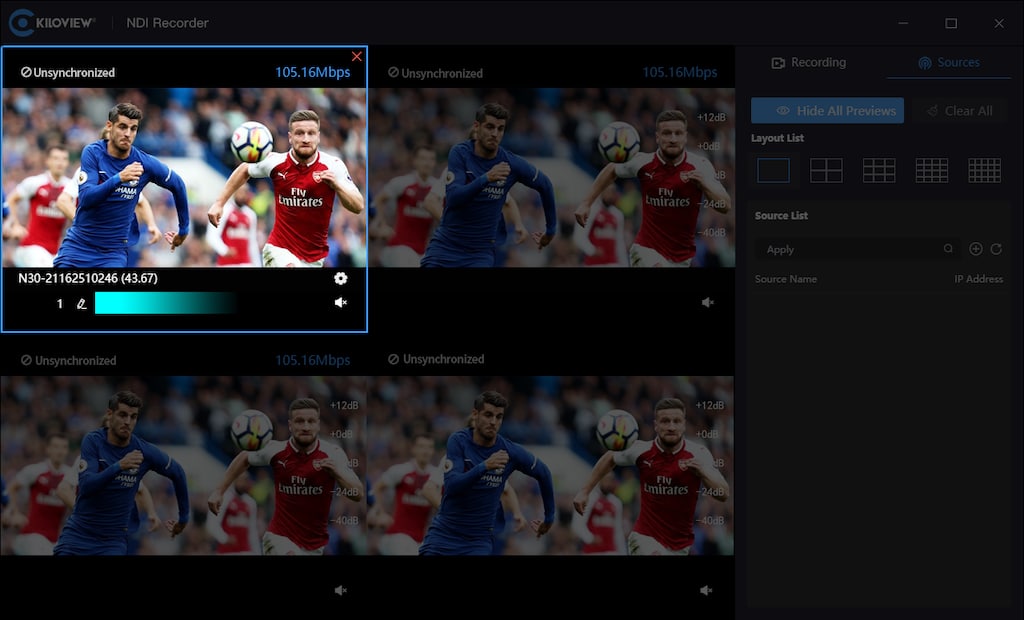Image resolution: width=1024 pixels, height=620 pixels.
Task: Click the pencil edit icon beside channel 1
Action: tap(82, 304)
